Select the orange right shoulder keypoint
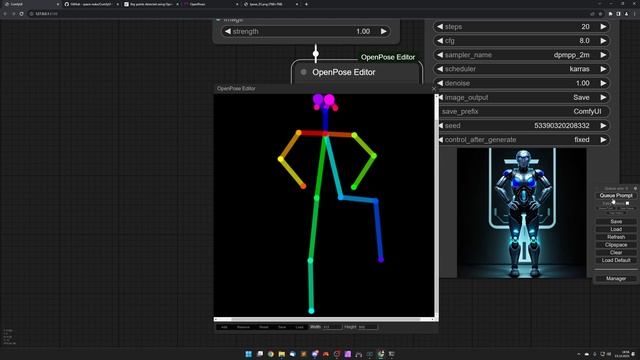Viewport: 640px width, 360px height. pos(299,133)
